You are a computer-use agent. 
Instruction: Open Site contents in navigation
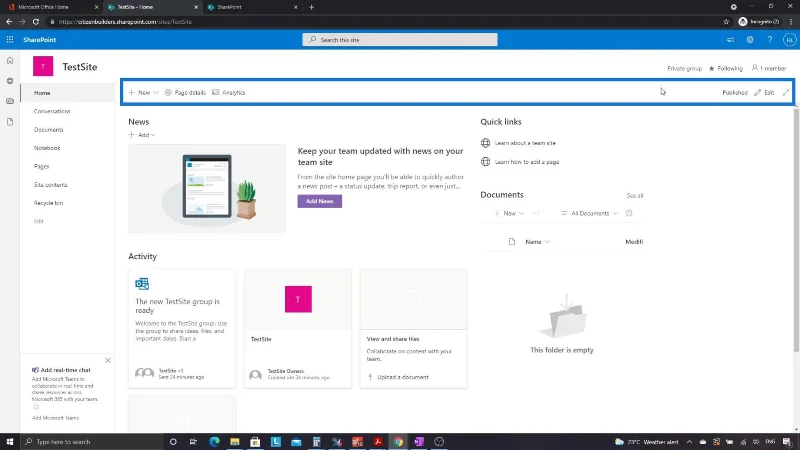pyautogui.click(x=51, y=185)
